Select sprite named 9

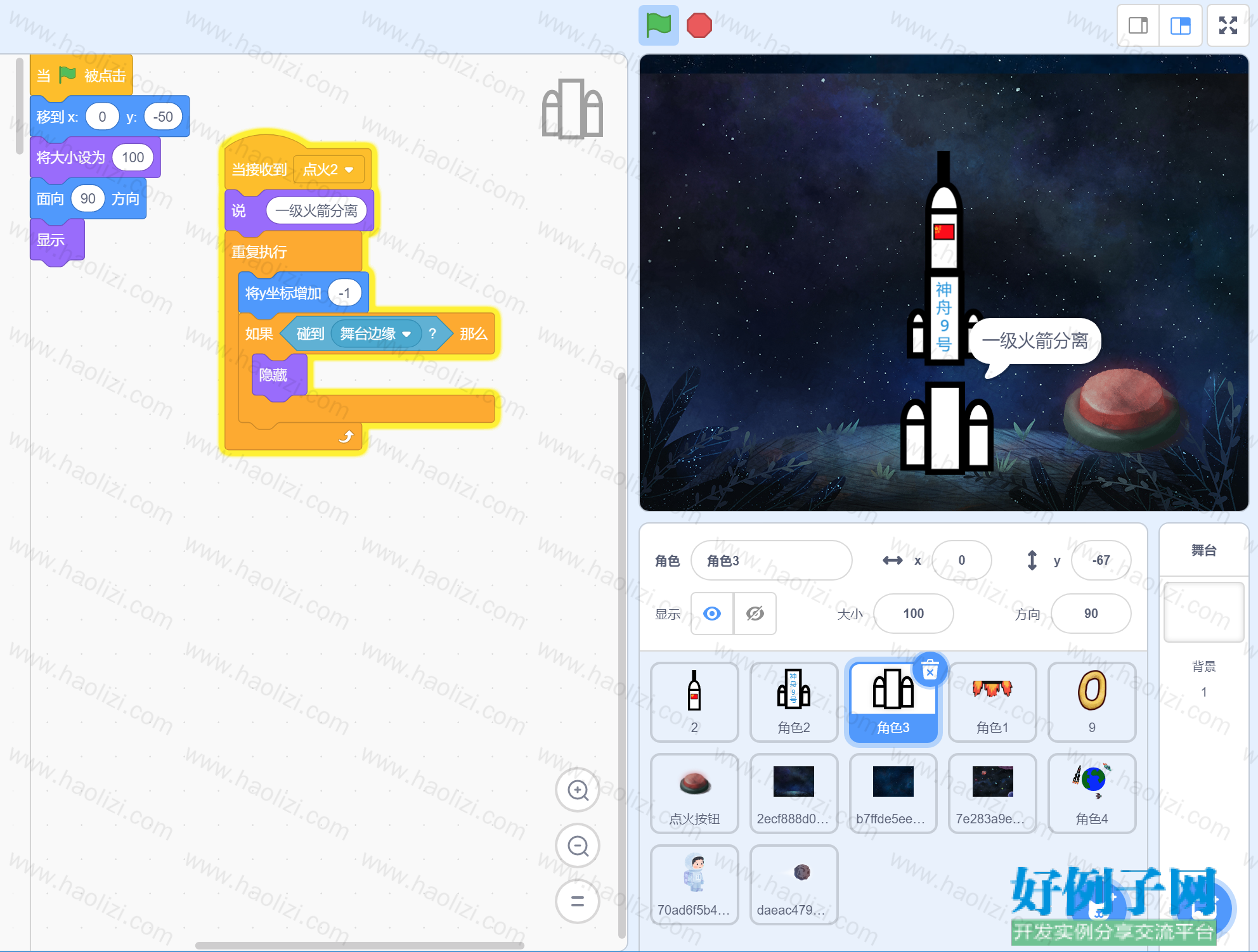tap(1092, 702)
